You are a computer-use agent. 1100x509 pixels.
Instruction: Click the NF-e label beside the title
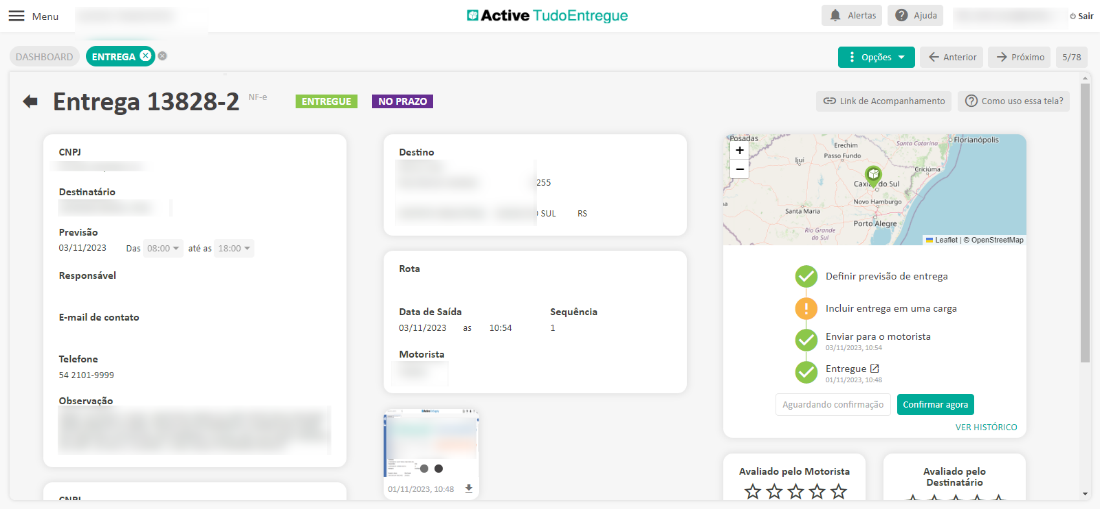coord(257,97)
